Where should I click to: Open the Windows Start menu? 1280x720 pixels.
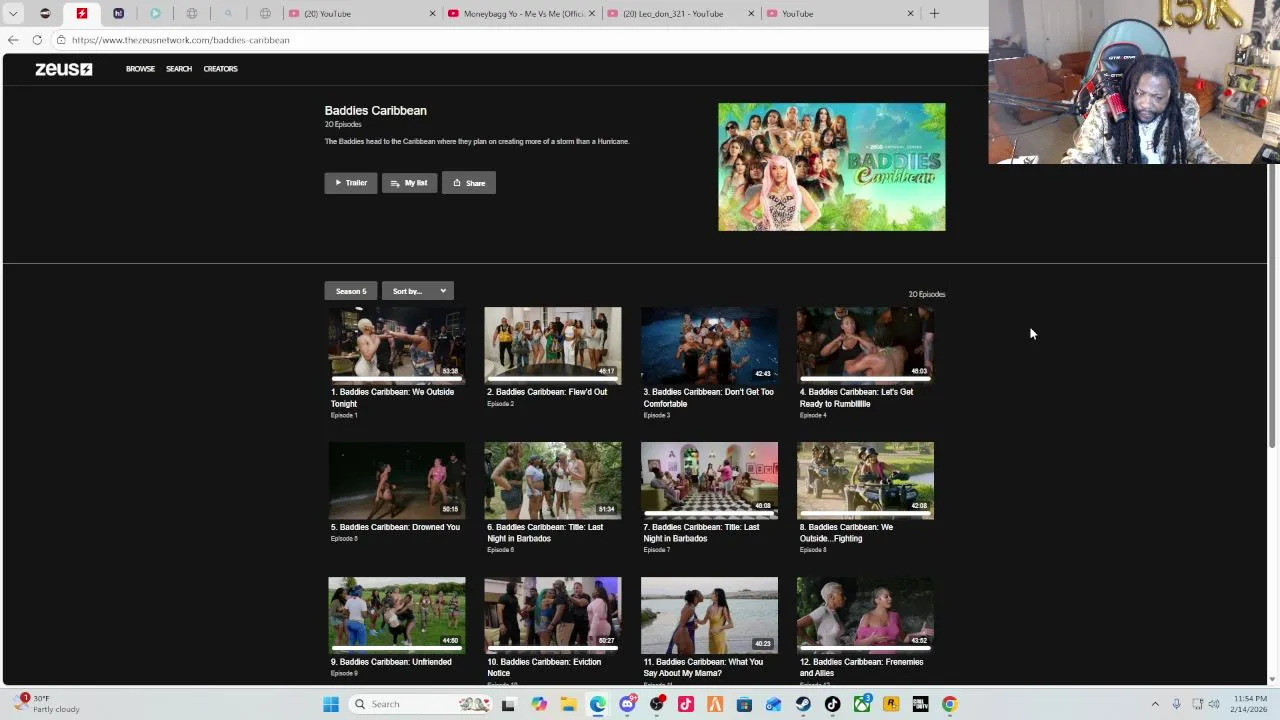pyautogui.click(x=331, y=704)
